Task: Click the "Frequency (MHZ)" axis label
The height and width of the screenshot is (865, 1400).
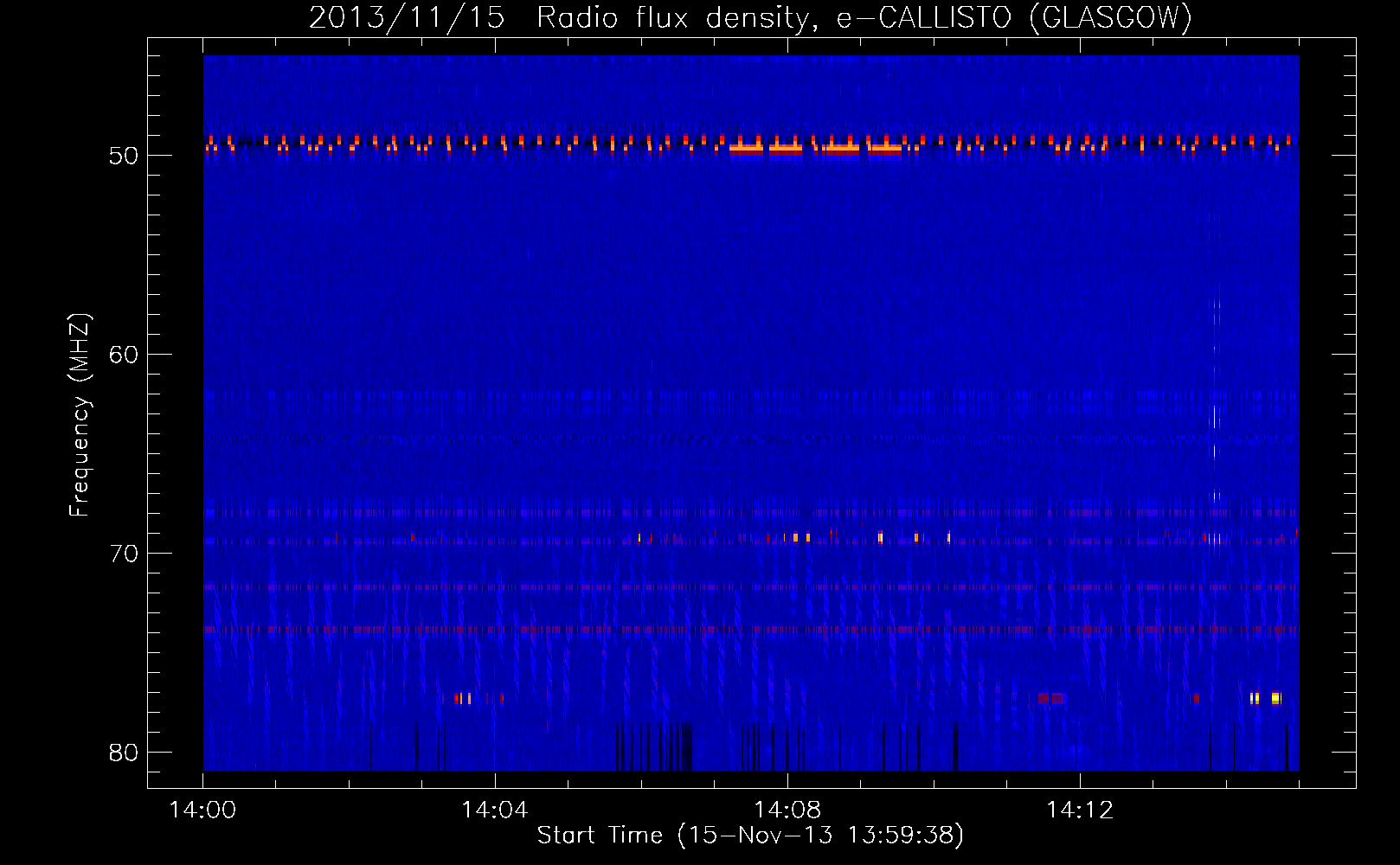Action: click(79, 415)
